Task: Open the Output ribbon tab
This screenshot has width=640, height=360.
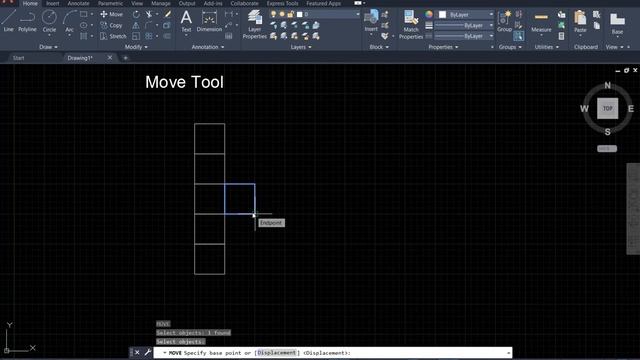Action: (x=187, y=3)
